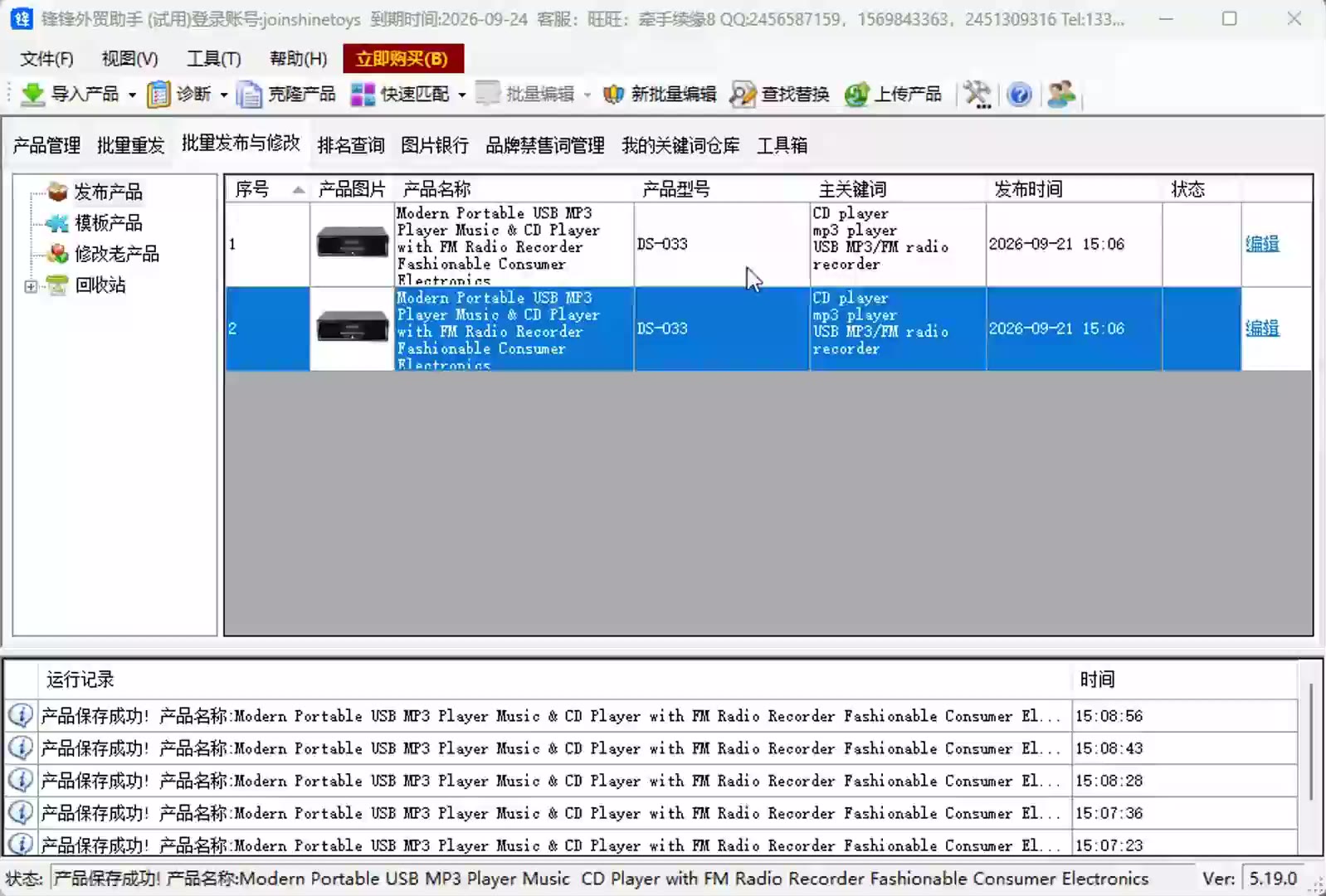Open the 图片银行 tab
This screenshot has height=896, width=1326.
435,145
